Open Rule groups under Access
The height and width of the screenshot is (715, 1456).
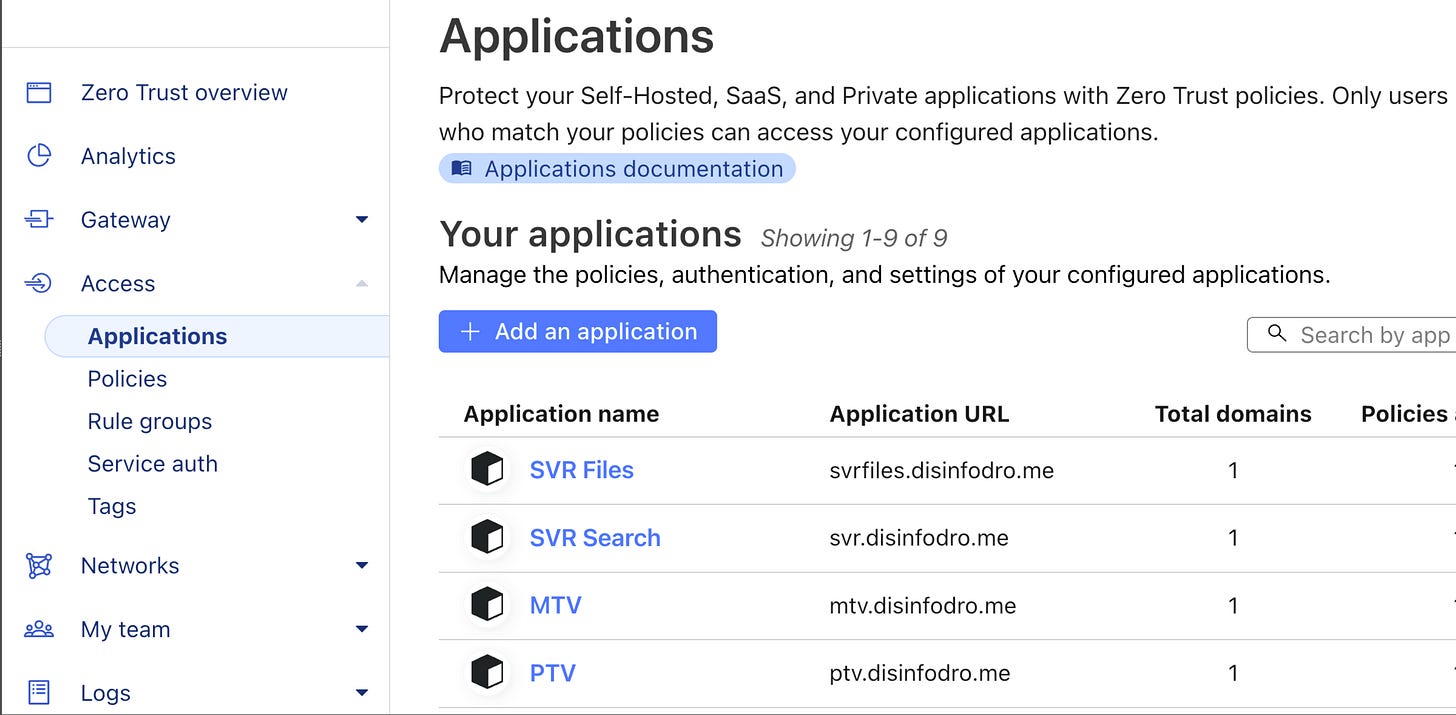[x=150, y=422]
